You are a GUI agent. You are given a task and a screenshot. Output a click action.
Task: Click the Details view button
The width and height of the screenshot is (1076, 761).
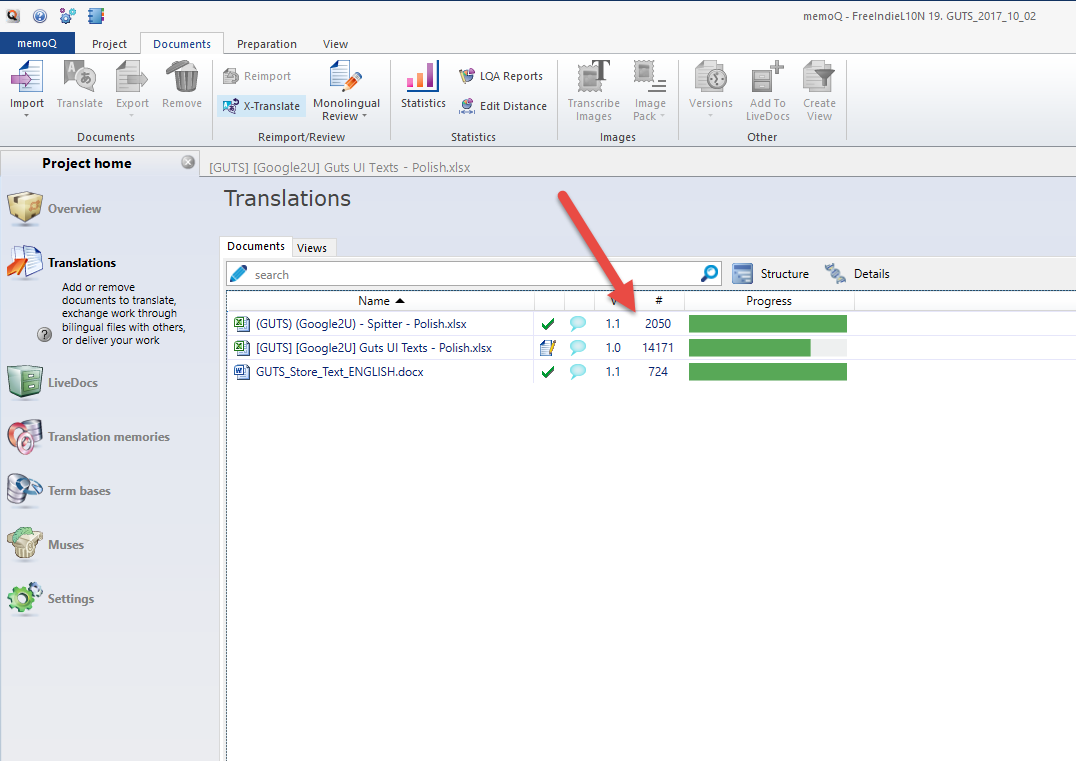coord(857,274)
